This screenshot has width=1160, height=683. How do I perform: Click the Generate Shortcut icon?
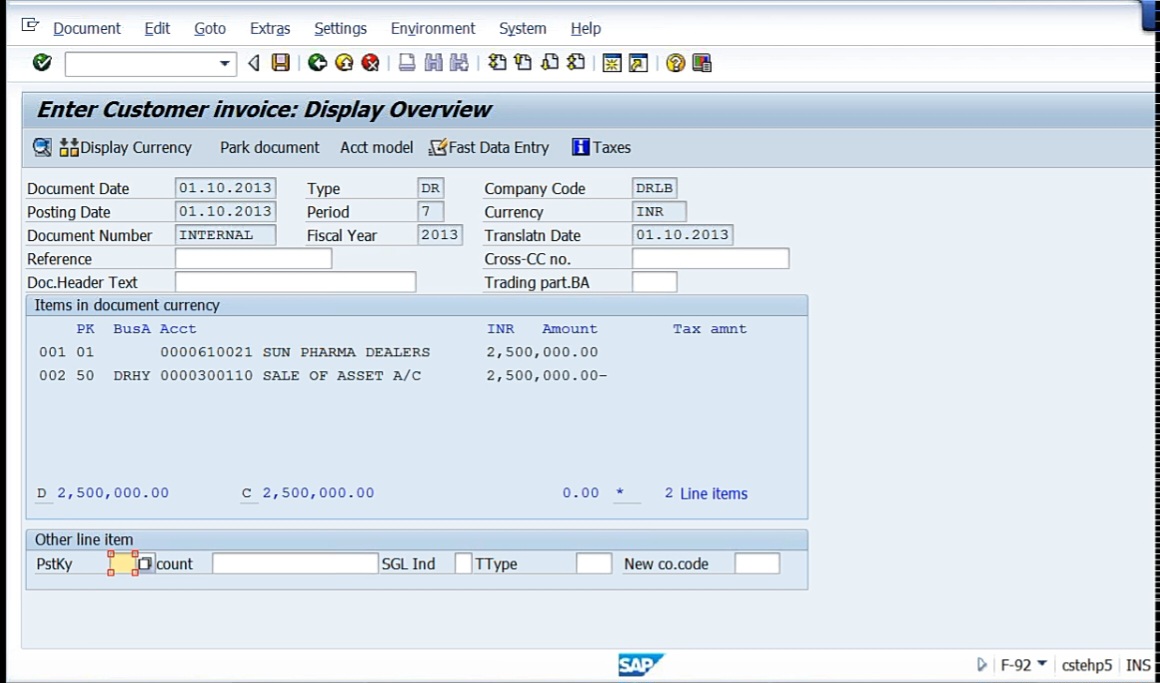point(638,63)
